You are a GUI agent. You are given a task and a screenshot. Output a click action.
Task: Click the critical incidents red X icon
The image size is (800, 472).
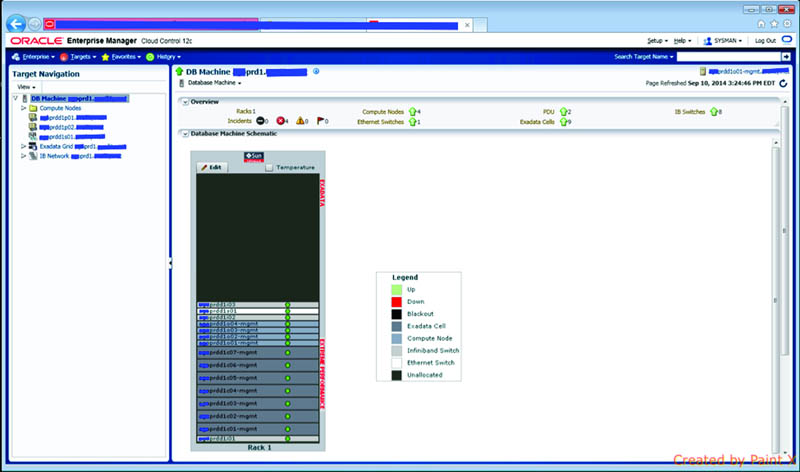tap(280, 121)
